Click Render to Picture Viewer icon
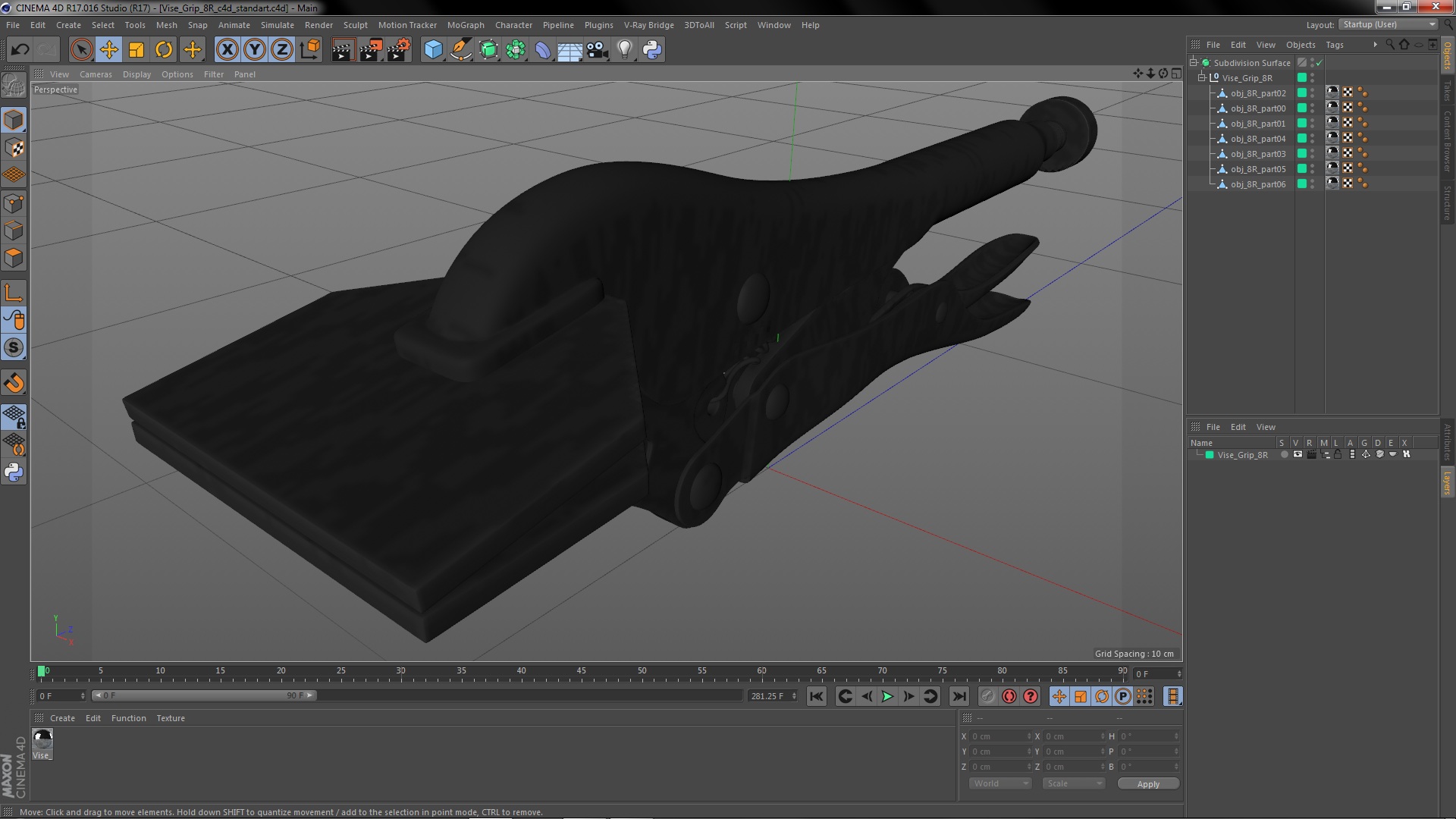This screenshot has width=1456, height=819. point(370,50)
